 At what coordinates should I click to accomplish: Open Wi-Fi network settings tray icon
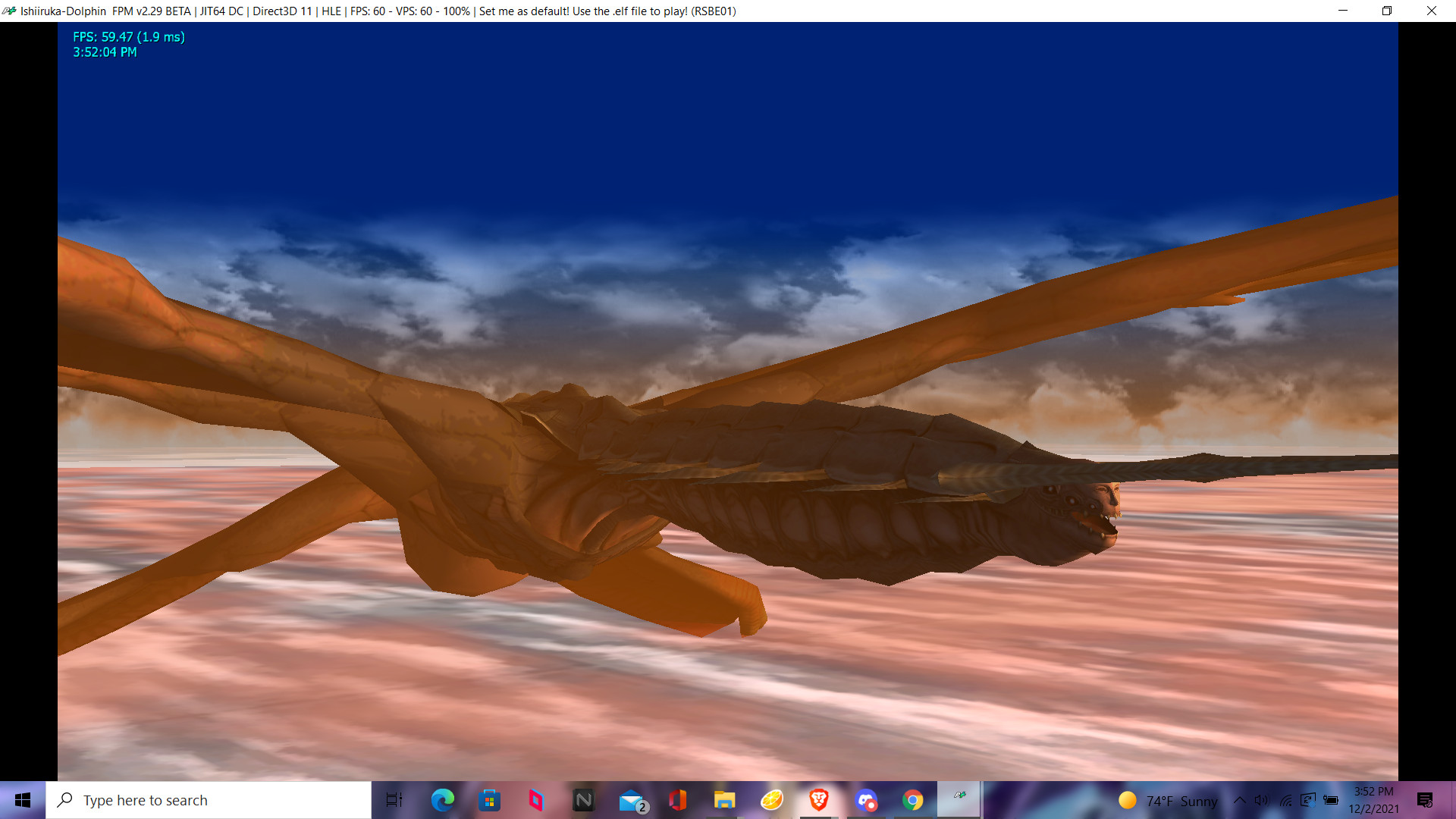click(x=1285, y=800)
